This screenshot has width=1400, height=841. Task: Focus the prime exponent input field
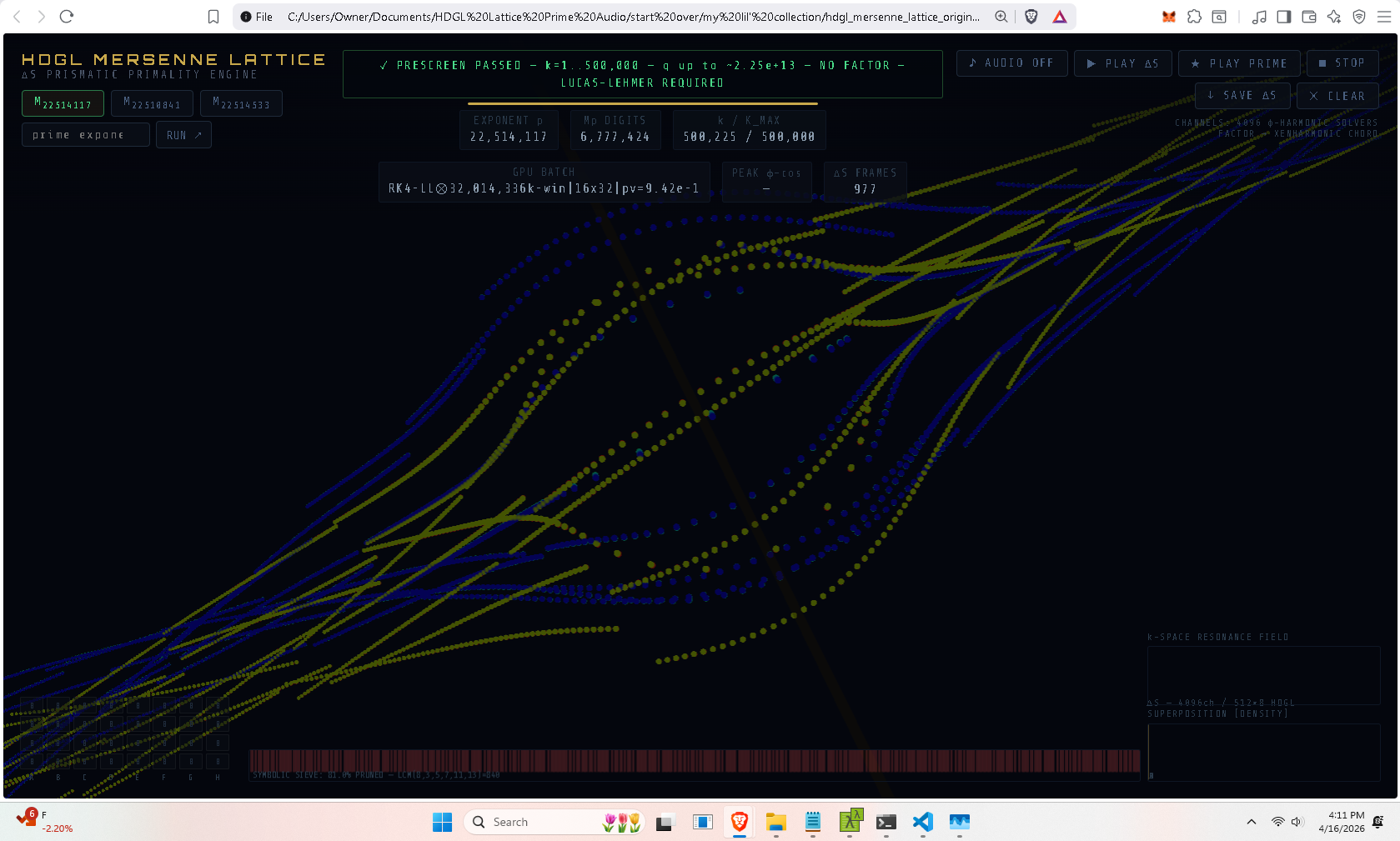point(85,135)
